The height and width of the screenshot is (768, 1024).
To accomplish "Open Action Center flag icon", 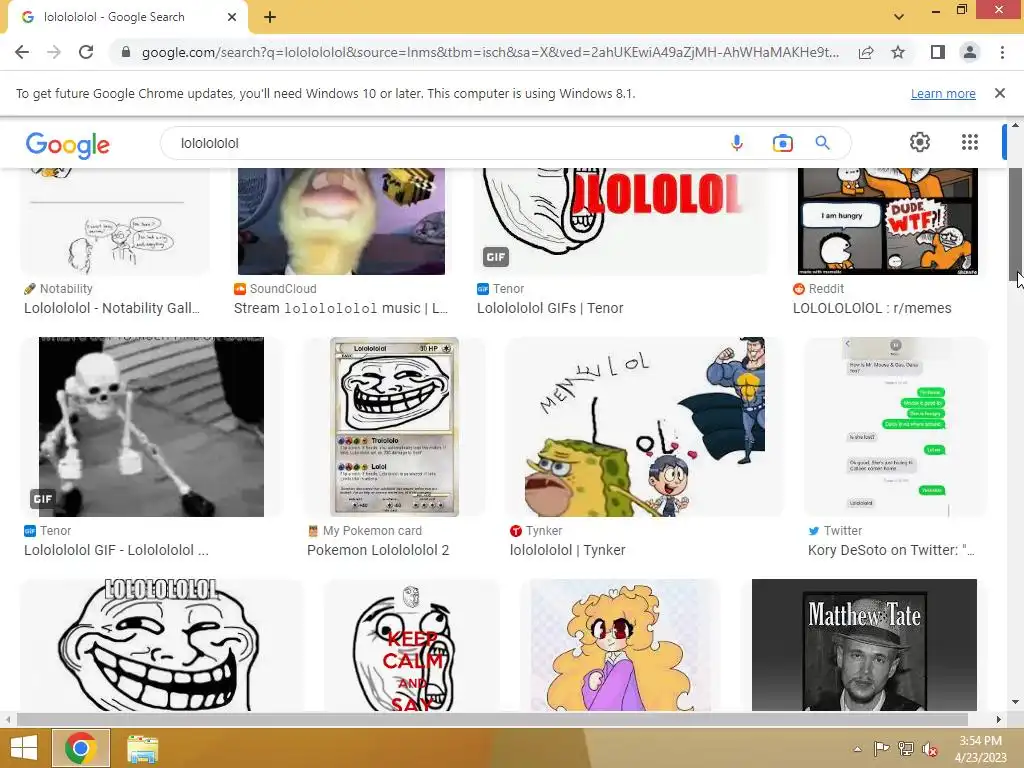I will [881, 749].
